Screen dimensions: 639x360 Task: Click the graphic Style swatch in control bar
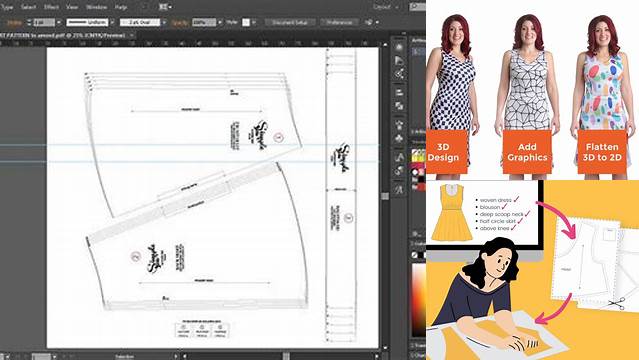[x=246, y=22]
